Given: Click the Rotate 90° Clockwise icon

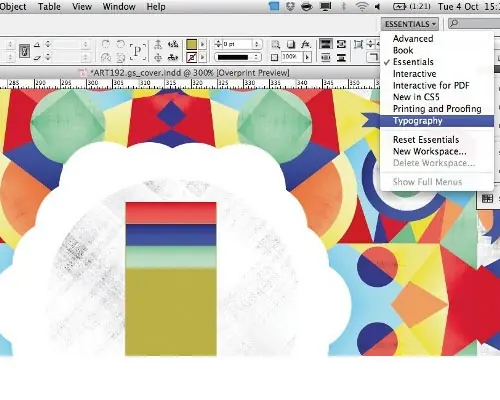Looking at the screenshot, I should point(106,44).
